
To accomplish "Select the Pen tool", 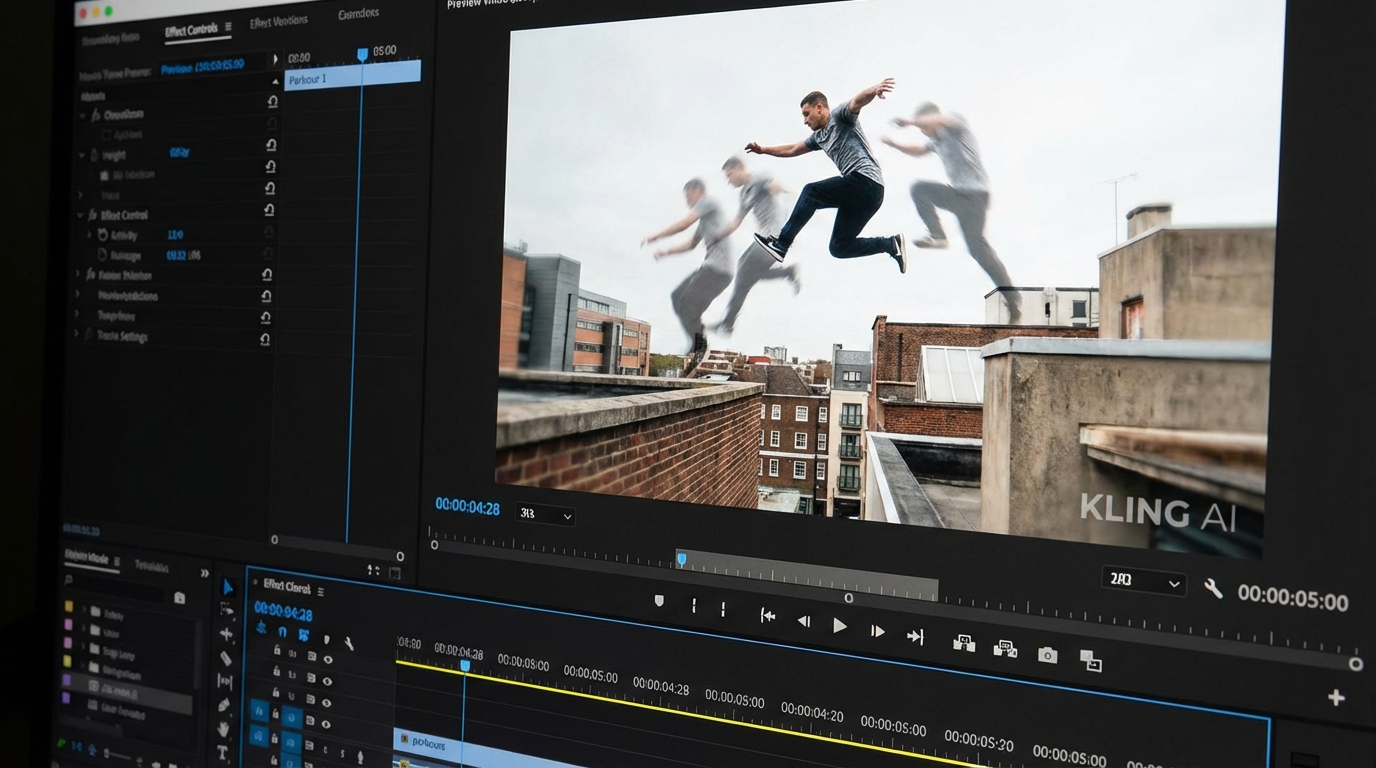I will (224, 705).
